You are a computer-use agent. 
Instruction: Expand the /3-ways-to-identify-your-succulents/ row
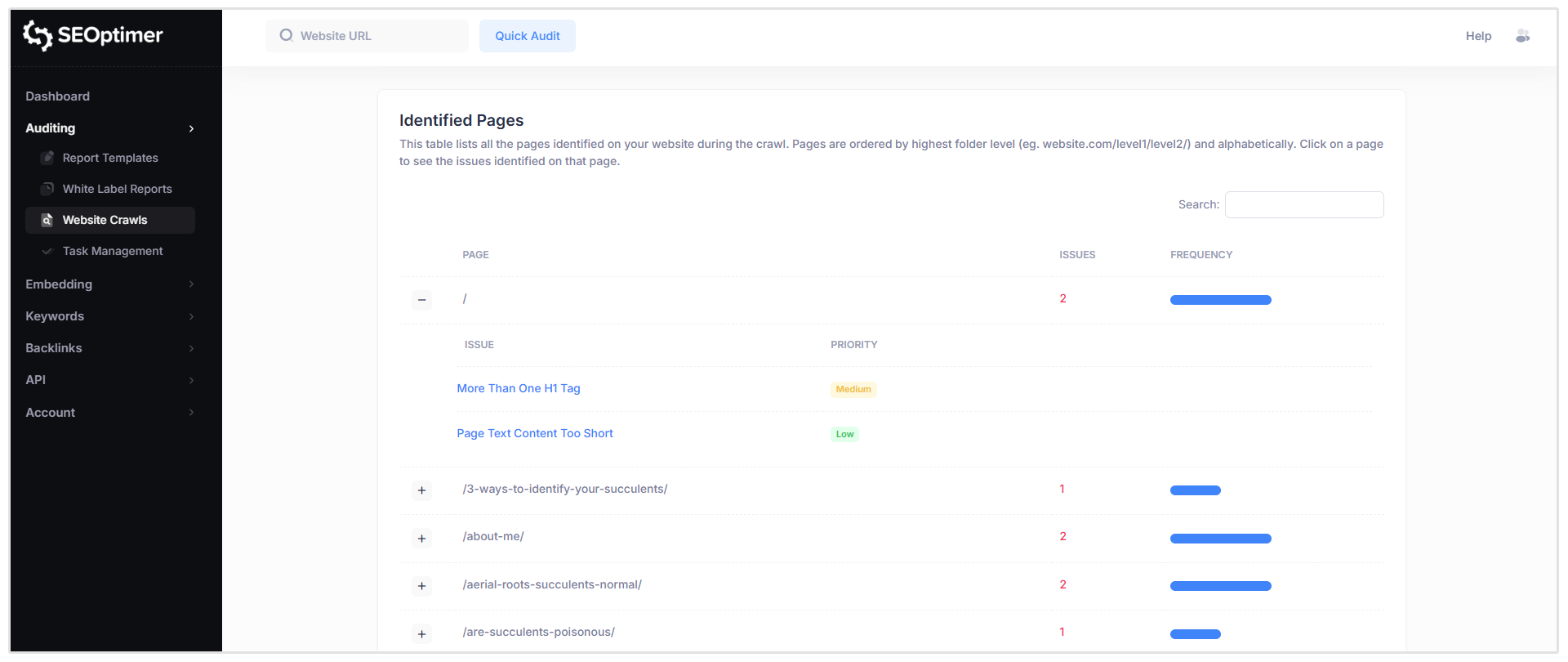point(421,490)
